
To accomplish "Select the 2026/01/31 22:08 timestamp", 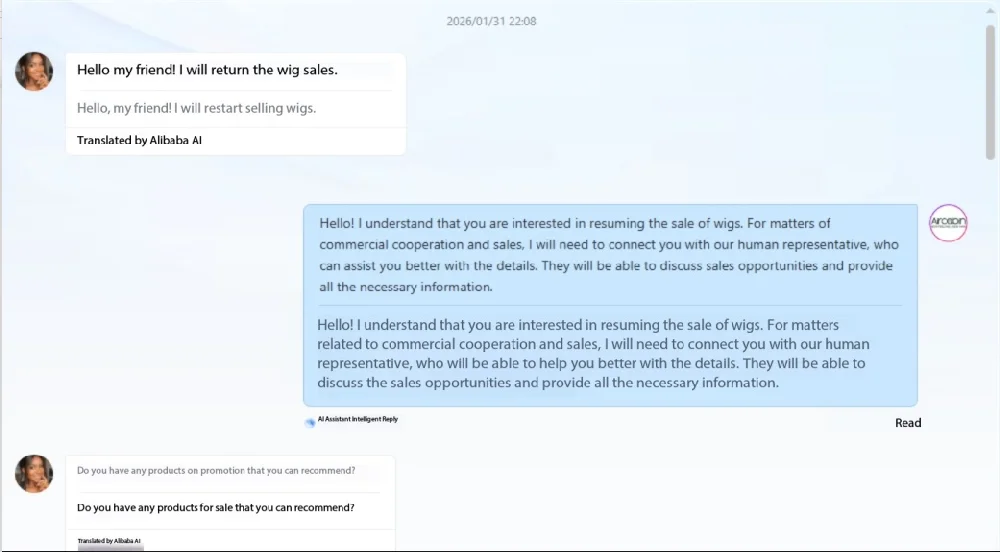I will (491, 21).
